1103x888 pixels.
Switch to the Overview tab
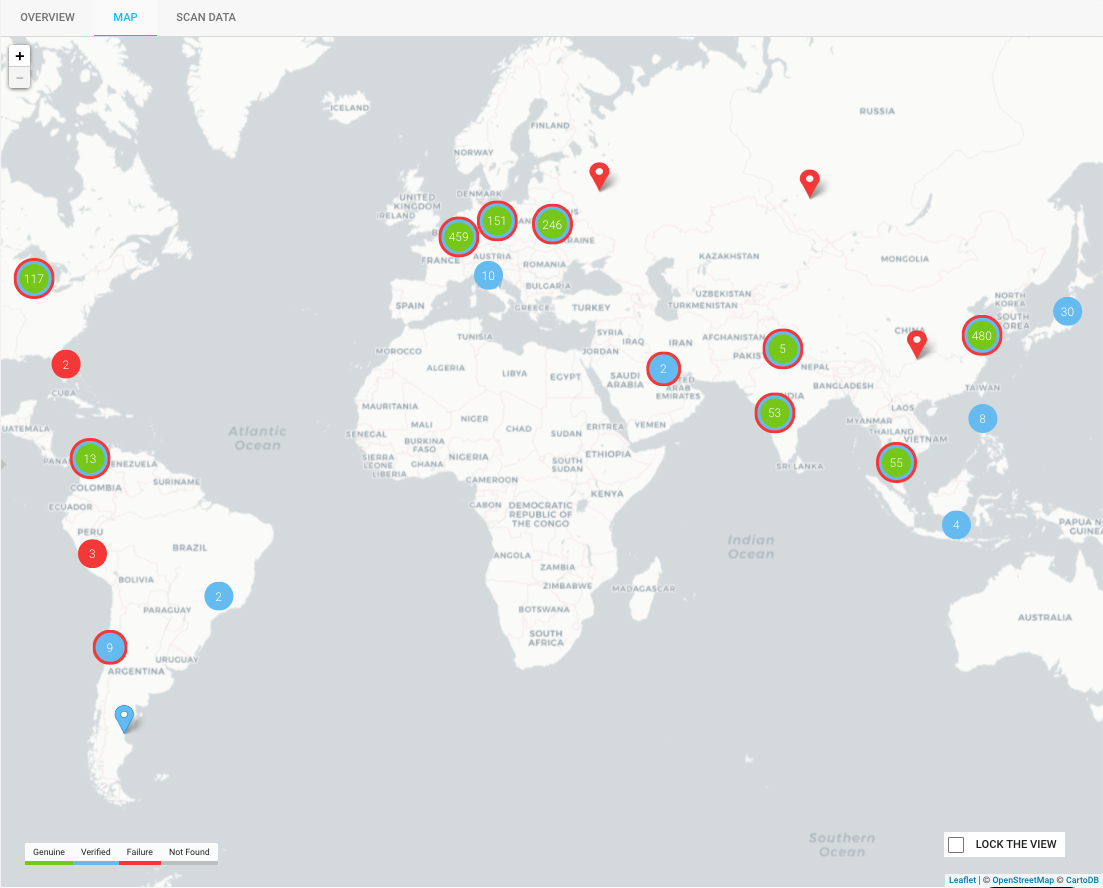47,18
